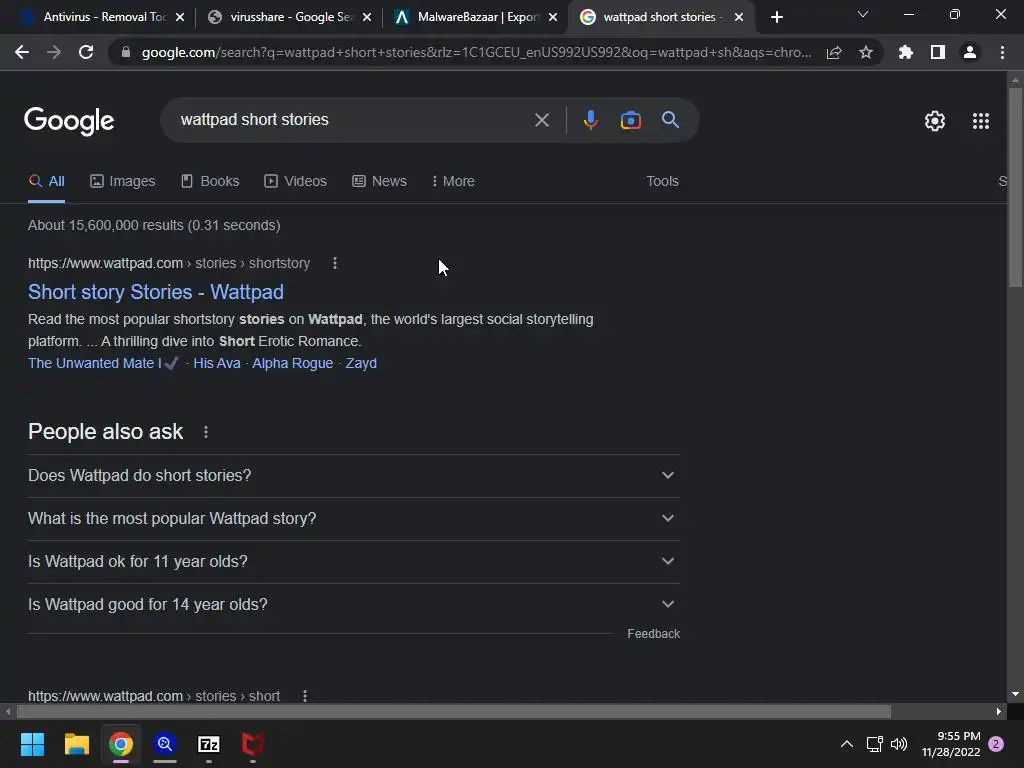
Task: View site information via the padlock icon
Action: 126,52
